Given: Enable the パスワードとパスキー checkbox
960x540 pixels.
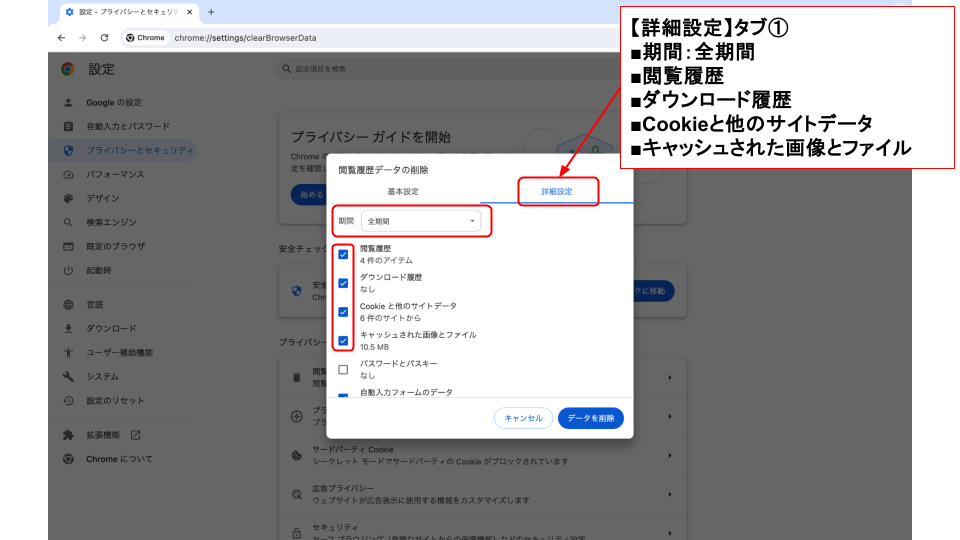Looking at the screenshot, I should click(343, 370).
